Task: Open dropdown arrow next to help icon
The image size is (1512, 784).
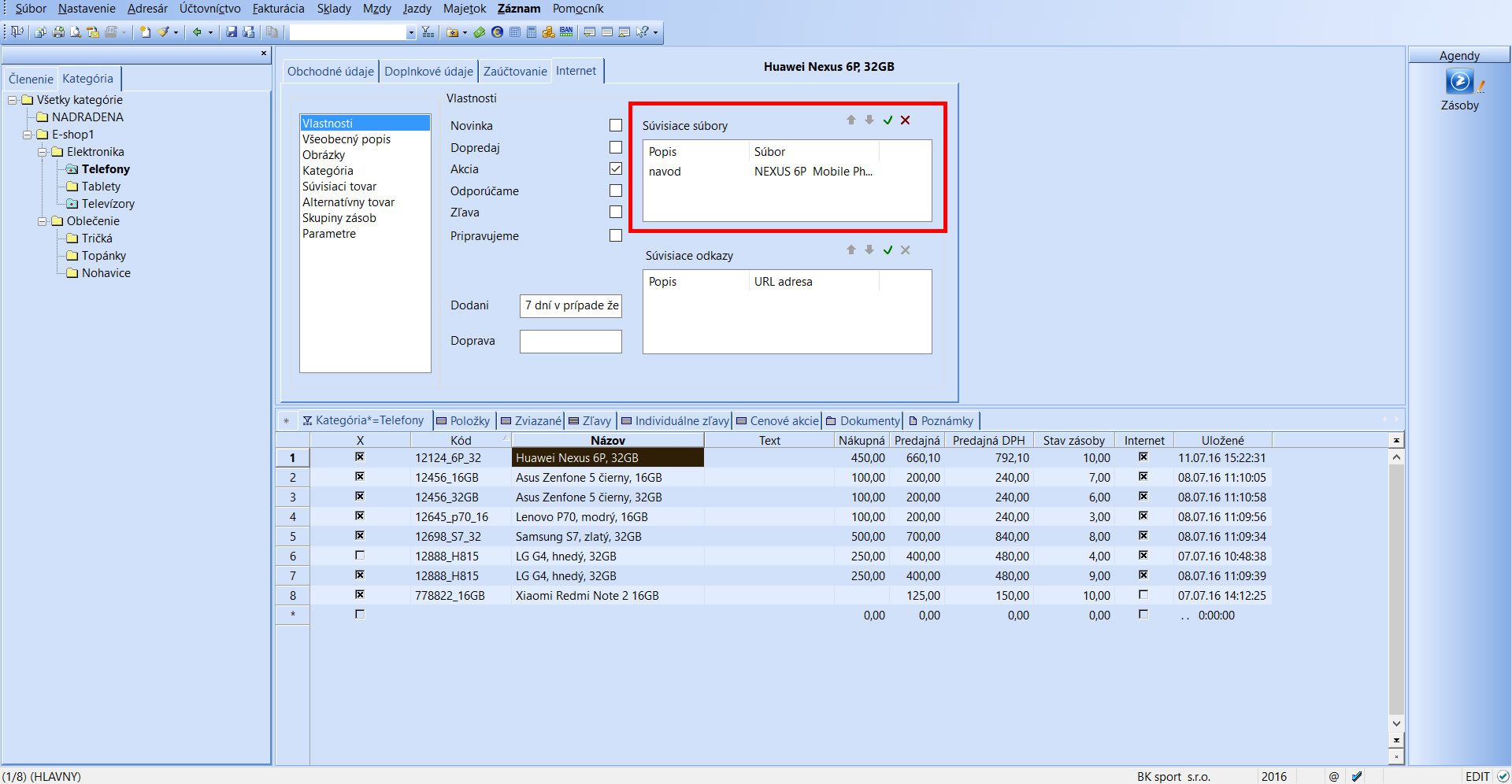Action: [x=655, y=32]
